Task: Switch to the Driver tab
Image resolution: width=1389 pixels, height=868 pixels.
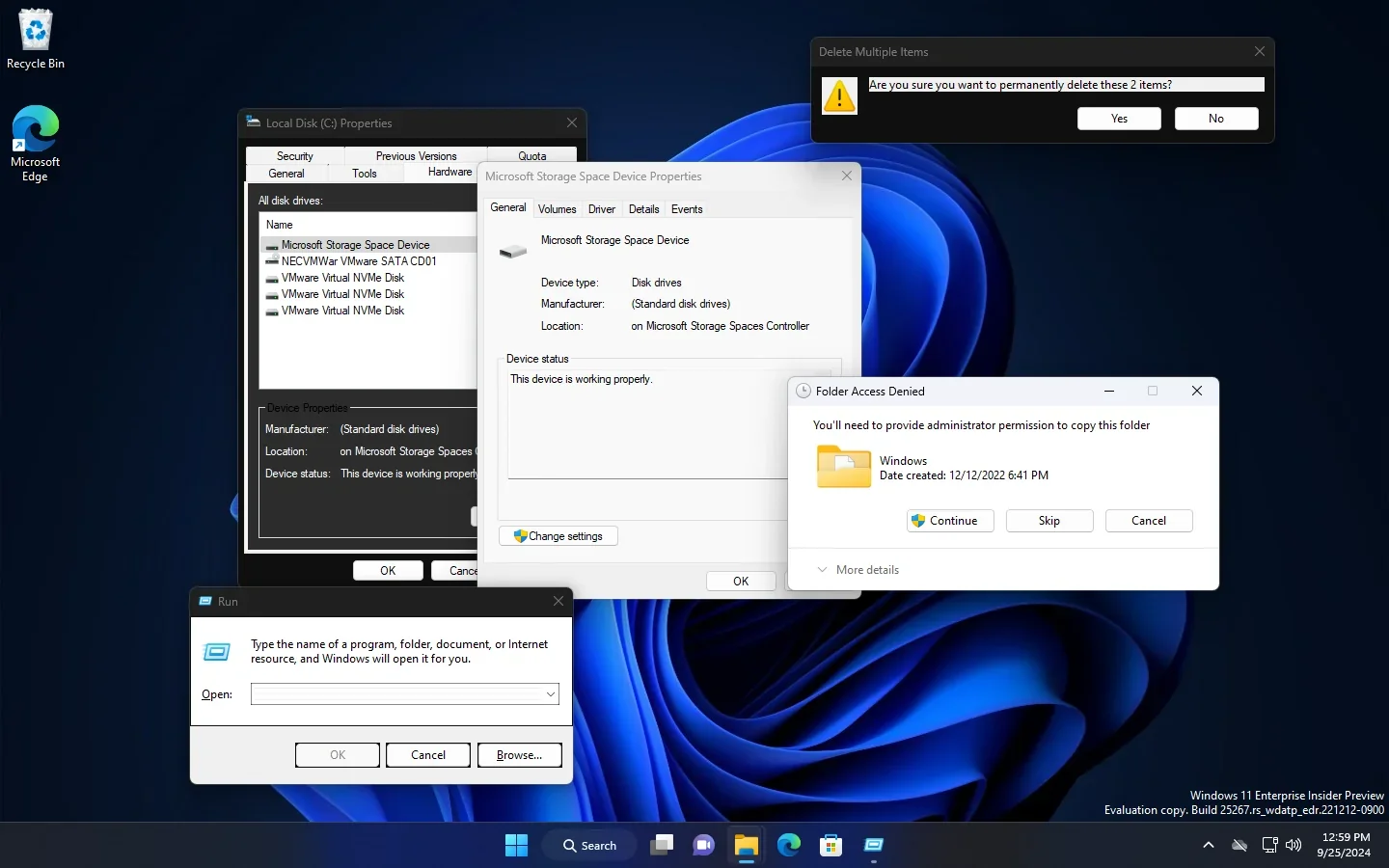Action: 602,209
